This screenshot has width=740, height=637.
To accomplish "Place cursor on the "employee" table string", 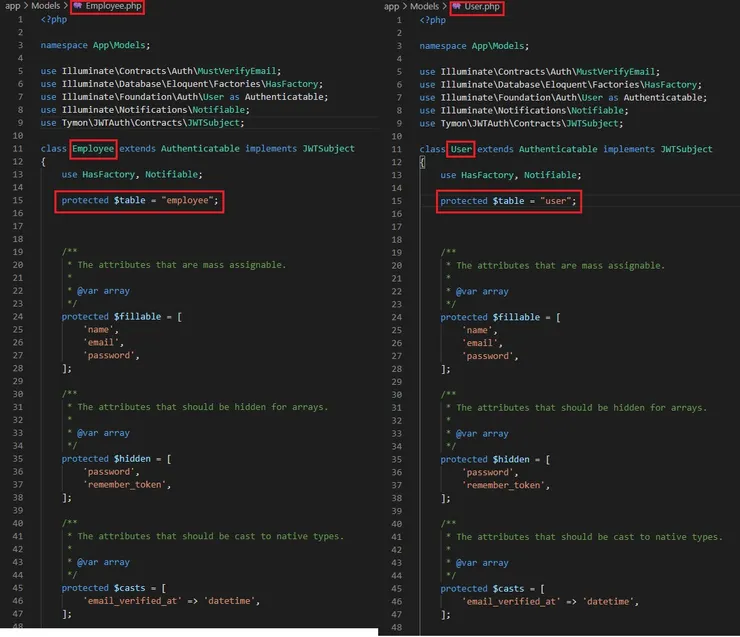I will click(x=187, y=201).
